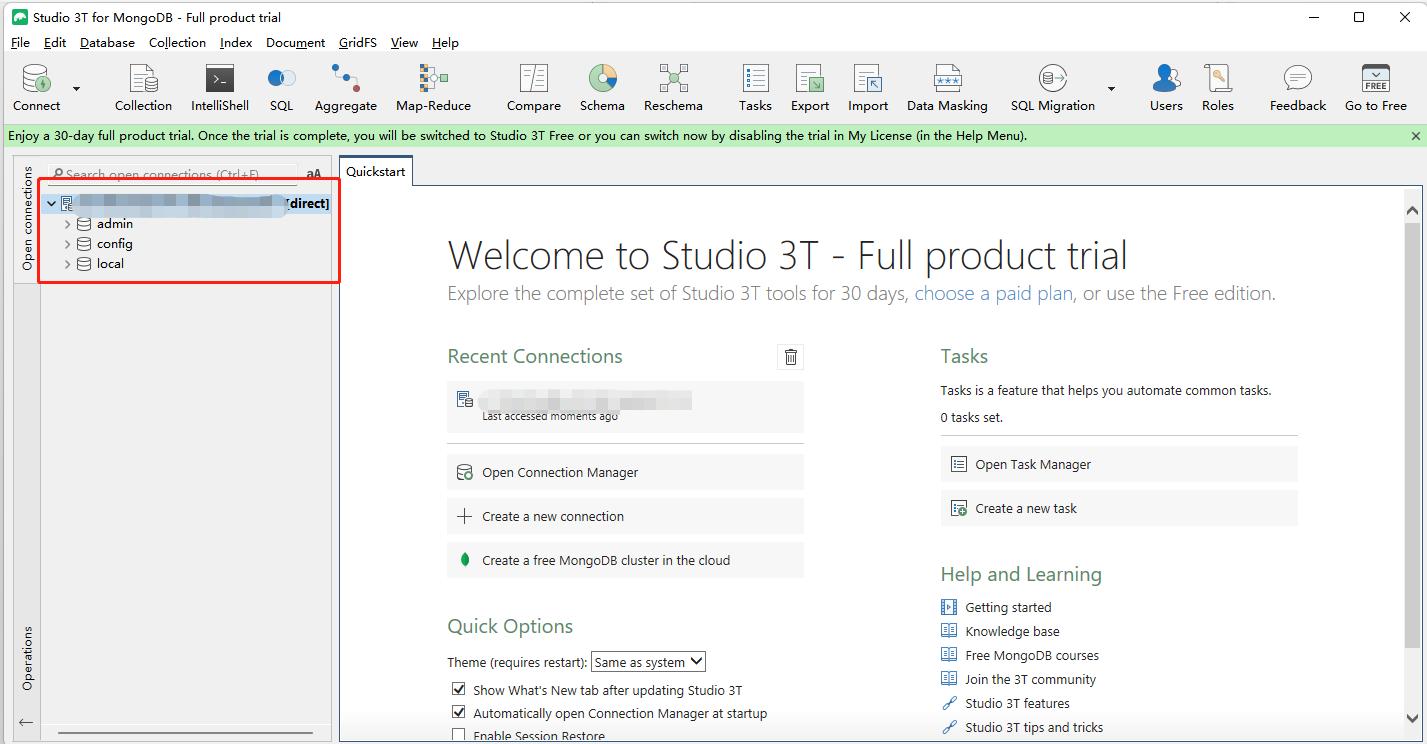1427x744 pixels.
Task: Open the Free MongoDB courses link
Action: [x=1032, y=655]
